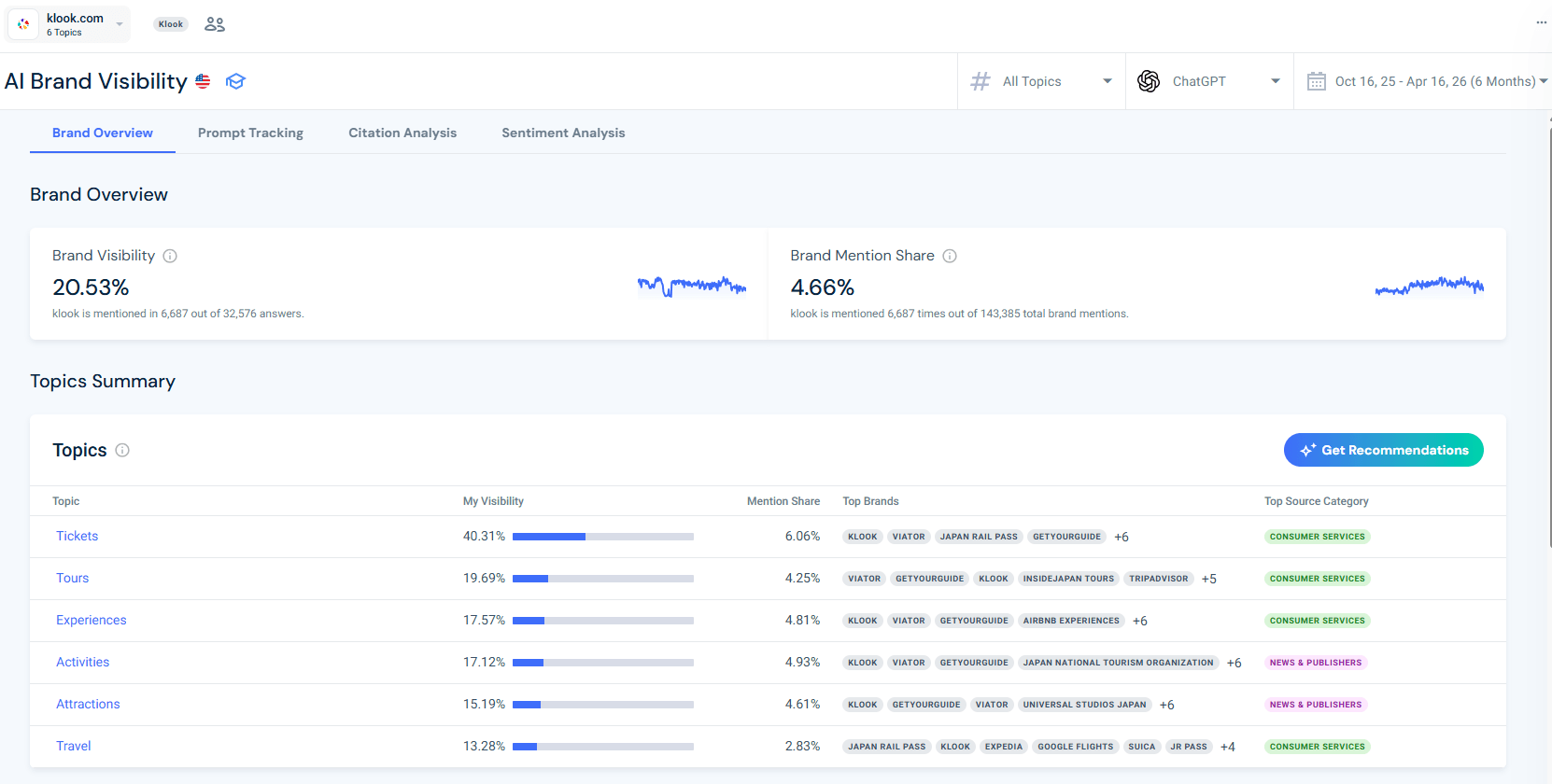Switch to the Citation Analysis tab
The height and width of the screenshot is (784, 1552).
click(402, 133)
